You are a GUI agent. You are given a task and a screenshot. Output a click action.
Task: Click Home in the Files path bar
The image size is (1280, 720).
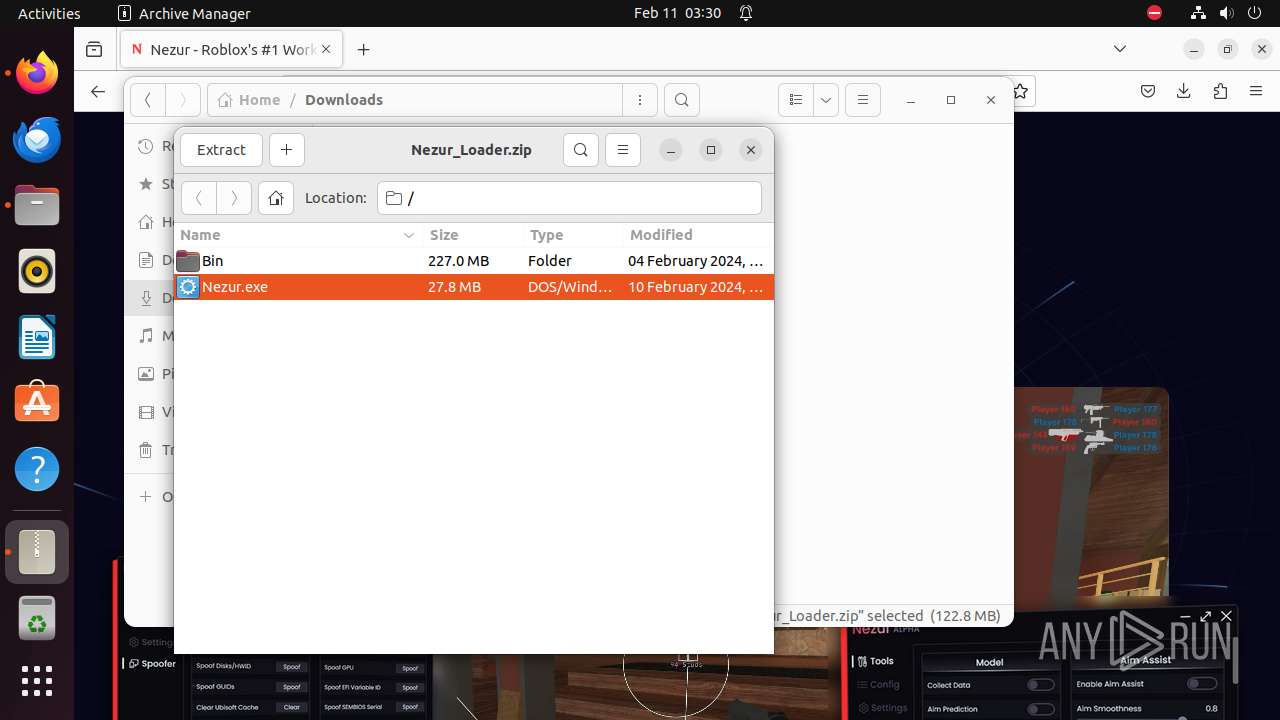(249, 100)
